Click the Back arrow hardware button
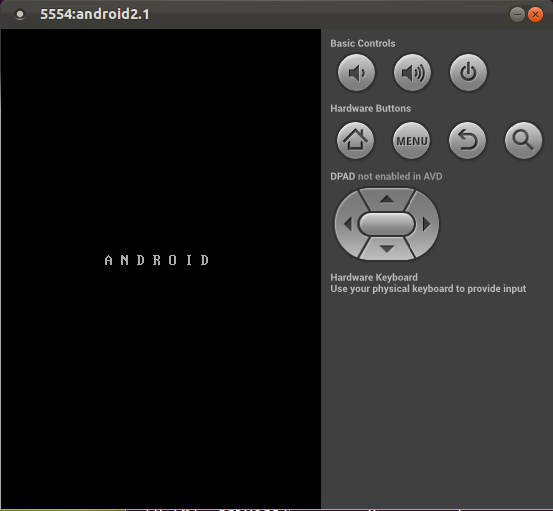The width and height of the screenshot is (553, 511). pyautogui.click(x=467, y=140)
